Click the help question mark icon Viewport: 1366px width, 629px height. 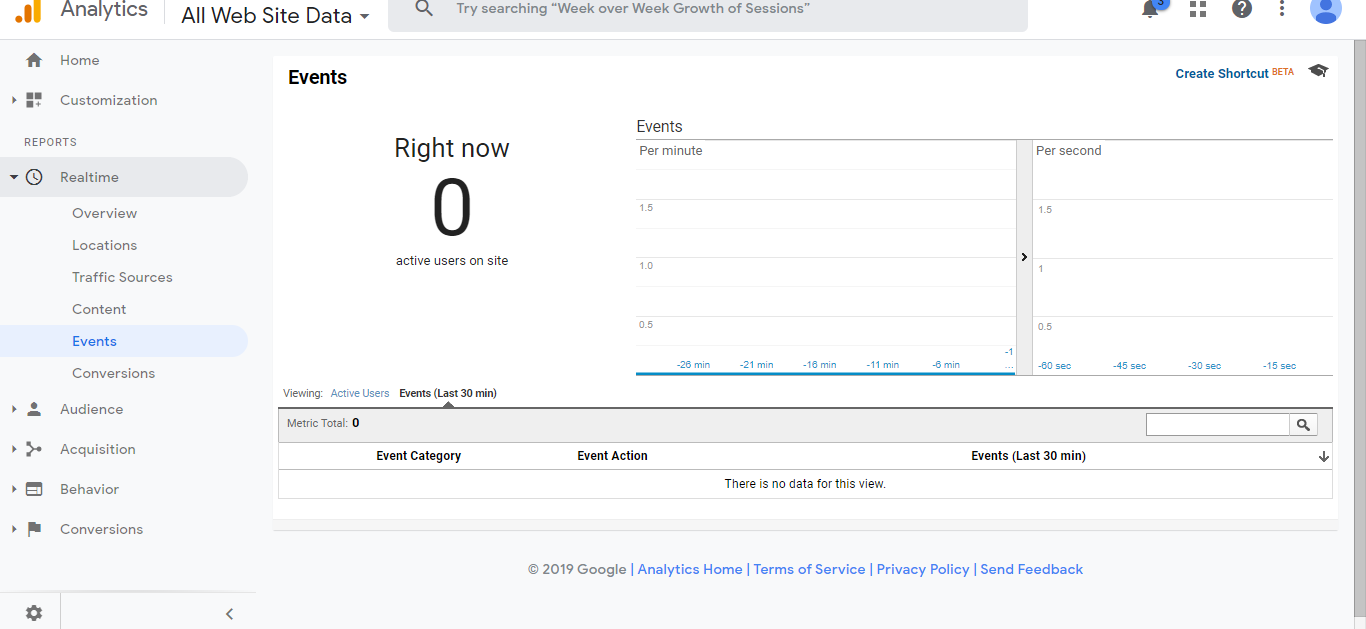1241,9
